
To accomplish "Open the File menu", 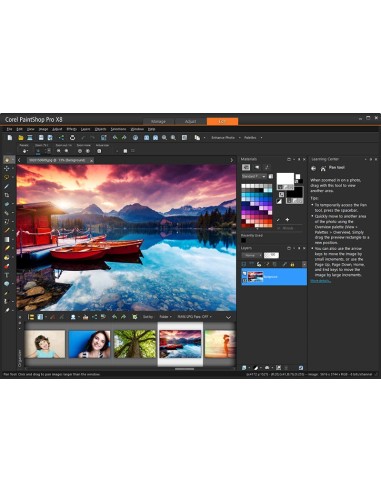I will coord(9,129).
